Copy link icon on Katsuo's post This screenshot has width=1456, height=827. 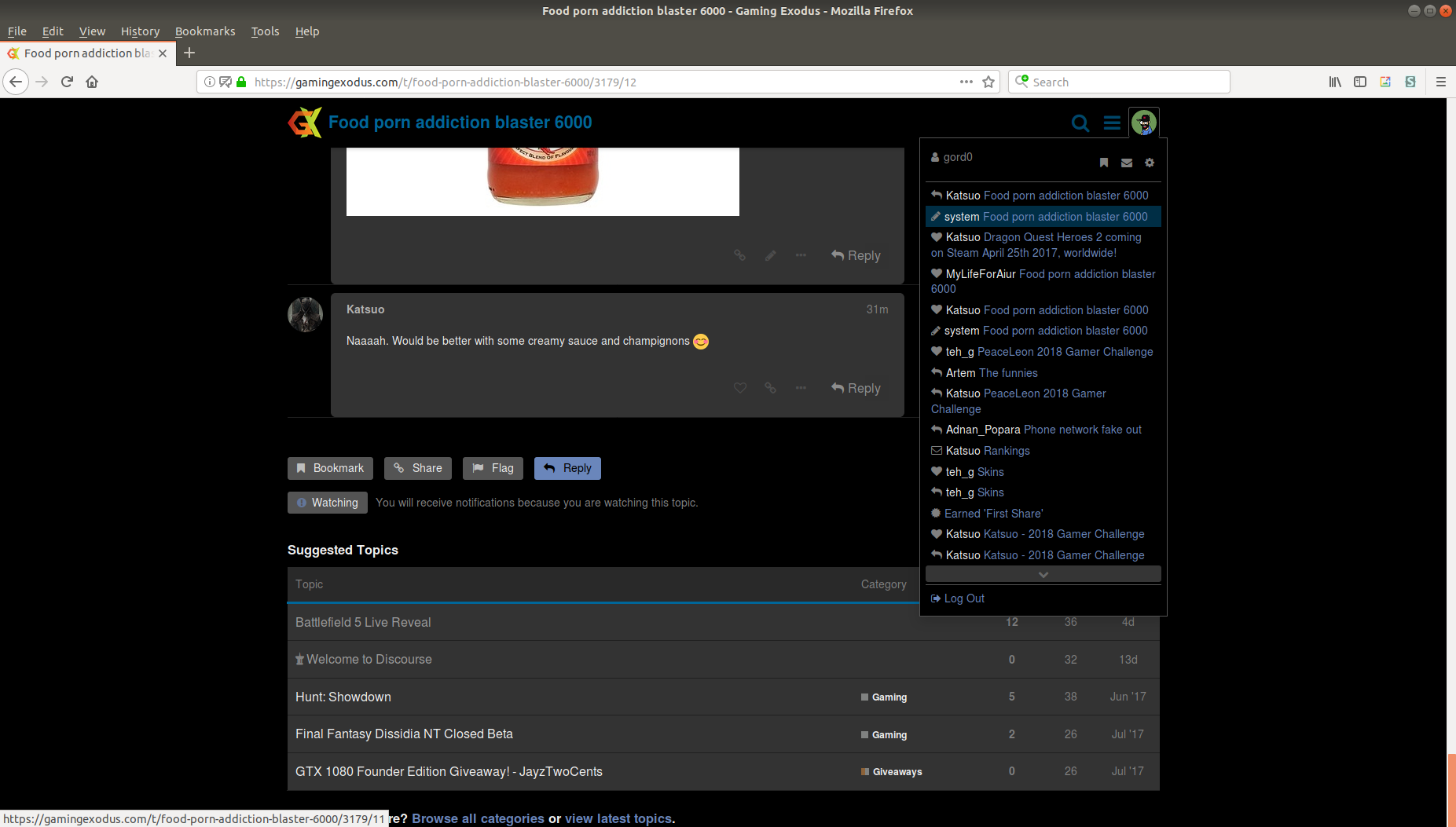tap(770, 388)
